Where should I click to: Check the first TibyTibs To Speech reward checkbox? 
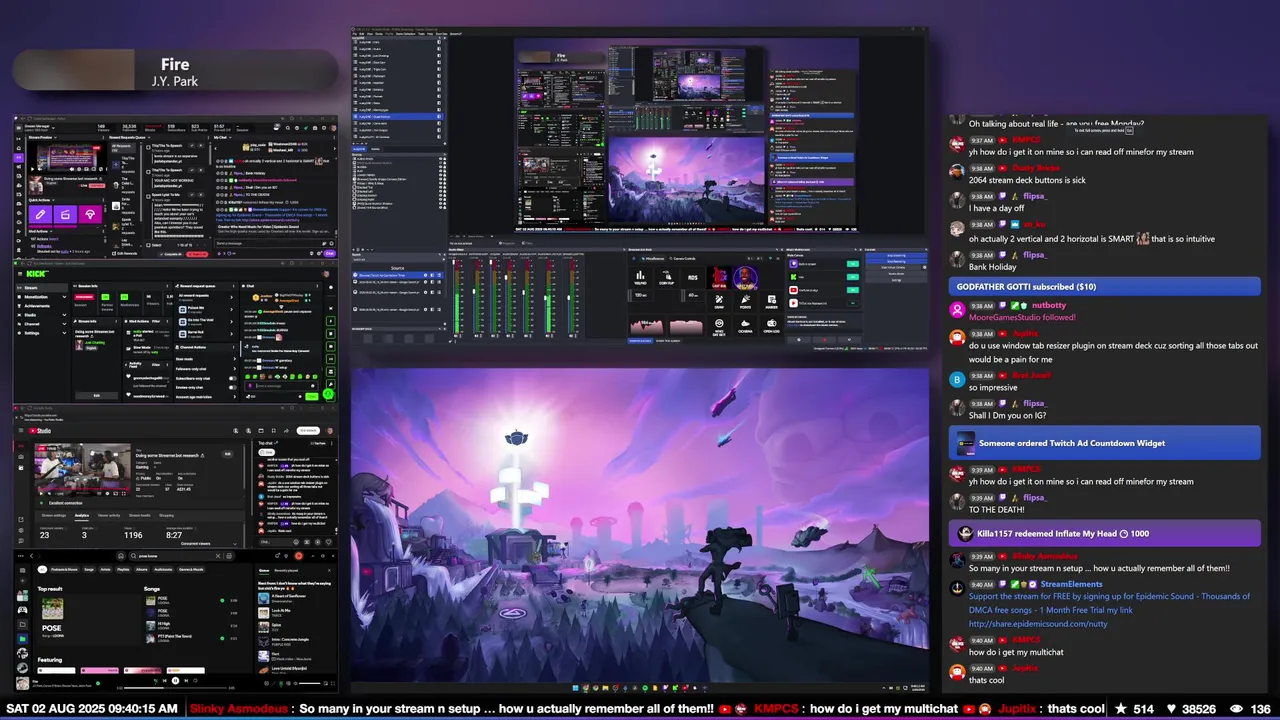pos(148,147)
